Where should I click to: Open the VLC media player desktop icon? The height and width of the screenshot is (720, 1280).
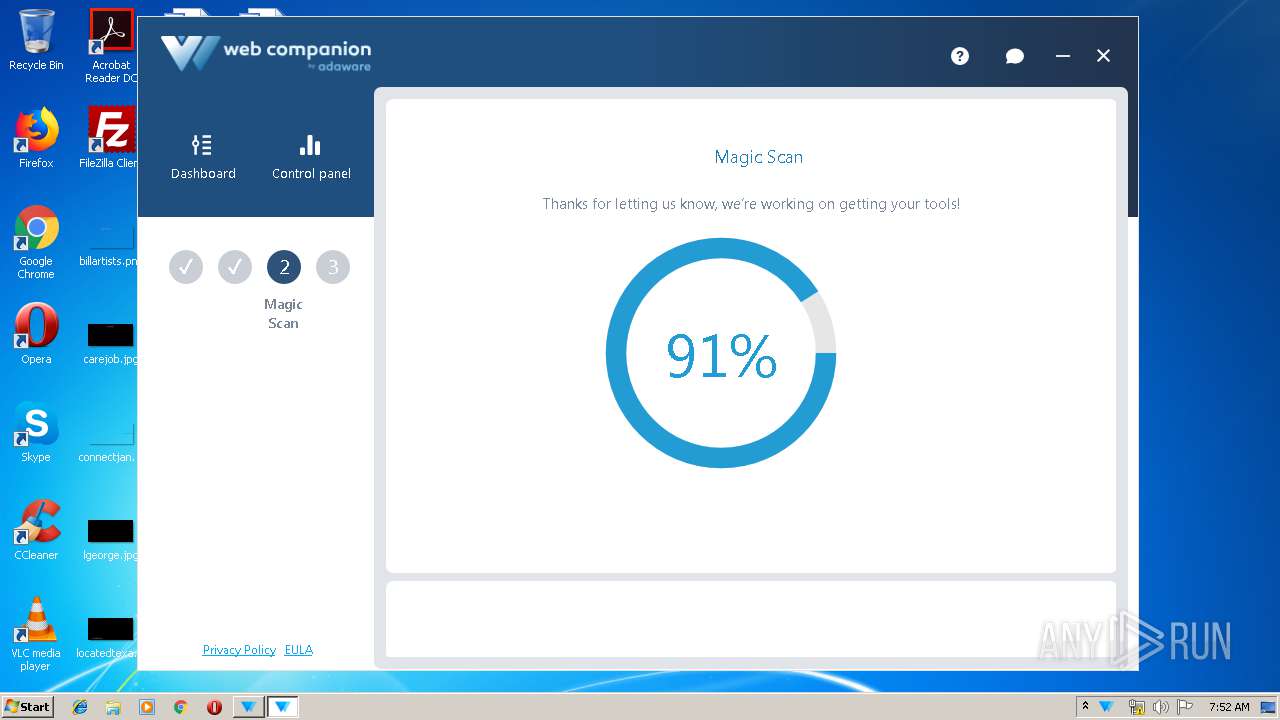[36, 634]
